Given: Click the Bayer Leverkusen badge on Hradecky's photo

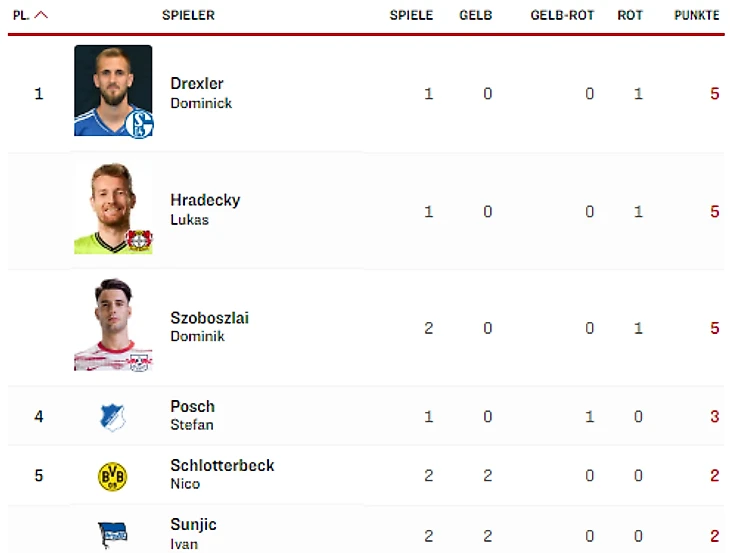Looking at the screenshot, I should [x=139, y=240].
